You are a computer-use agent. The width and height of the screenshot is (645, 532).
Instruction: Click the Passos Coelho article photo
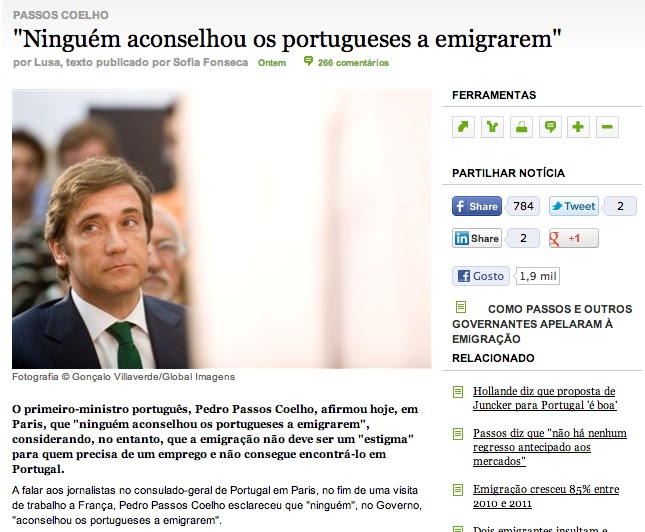222,229
